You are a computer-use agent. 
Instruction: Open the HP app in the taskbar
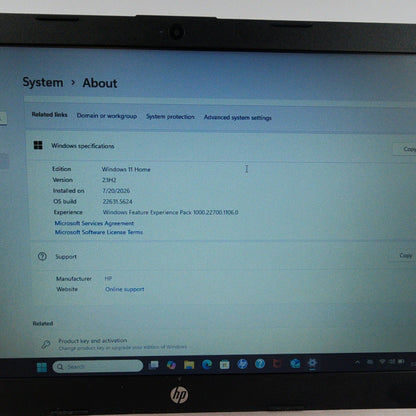(242, 364)
